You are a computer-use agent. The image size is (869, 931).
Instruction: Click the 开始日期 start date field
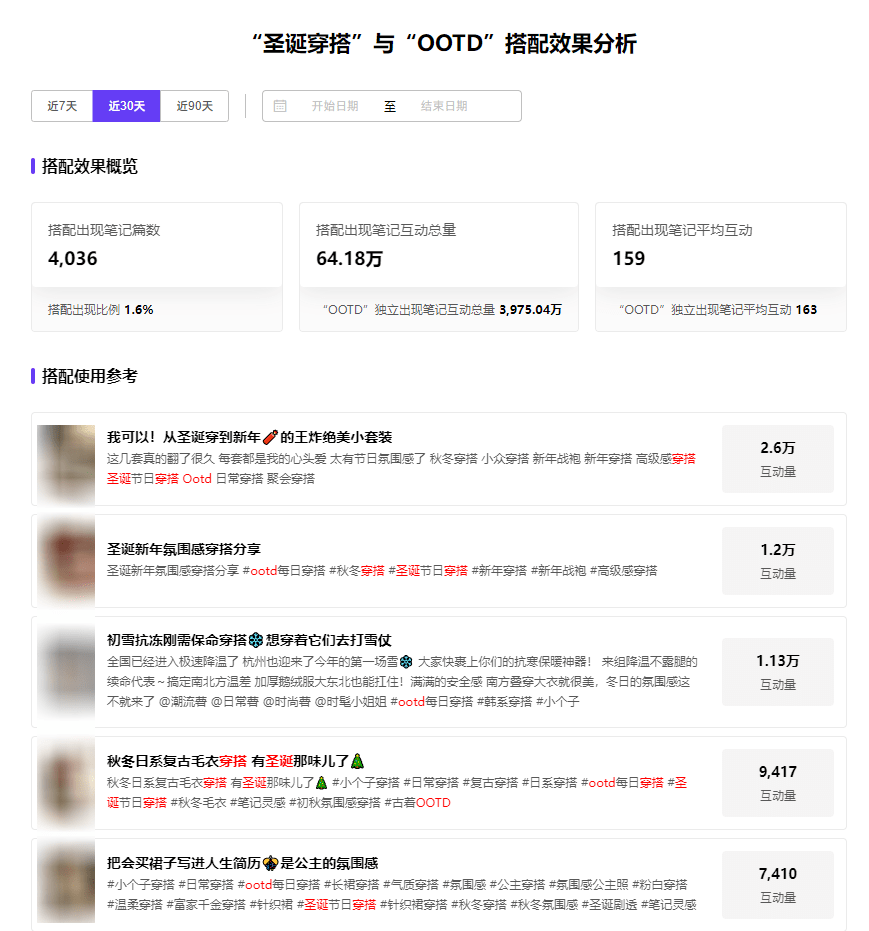click(x=335, y=106)
